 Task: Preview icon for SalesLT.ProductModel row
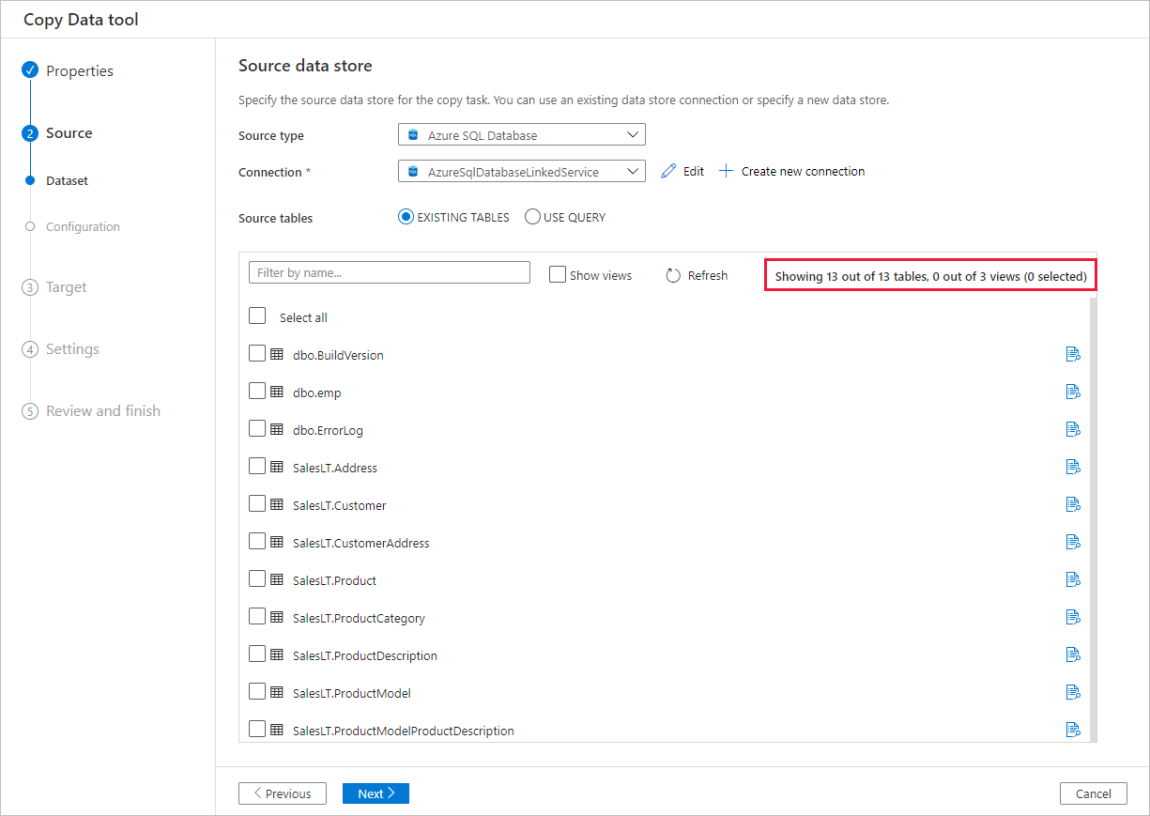1073,692
